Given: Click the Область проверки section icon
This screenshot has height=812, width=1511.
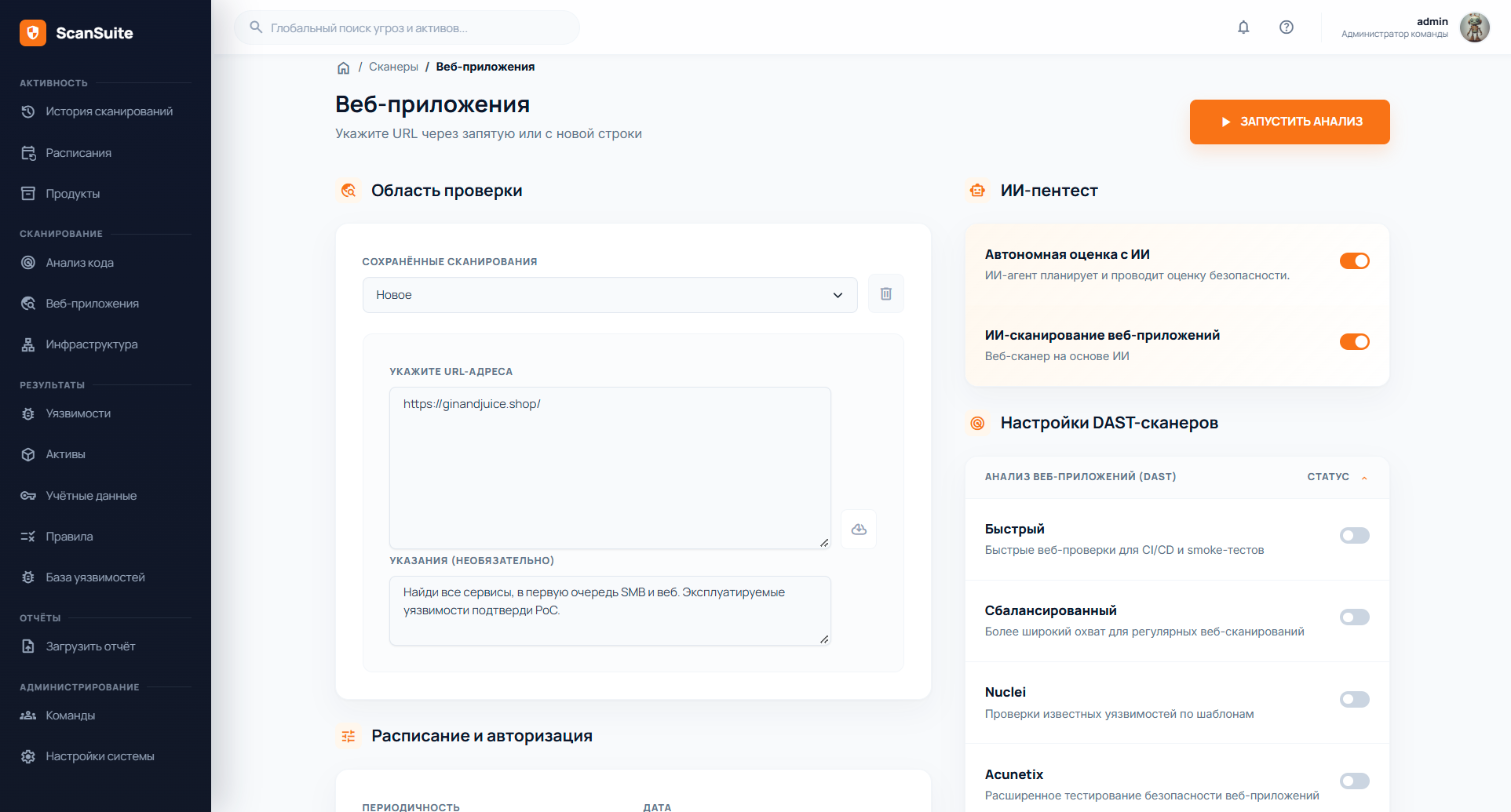Looking at the screenshot, I should click(x=348, y=190).
